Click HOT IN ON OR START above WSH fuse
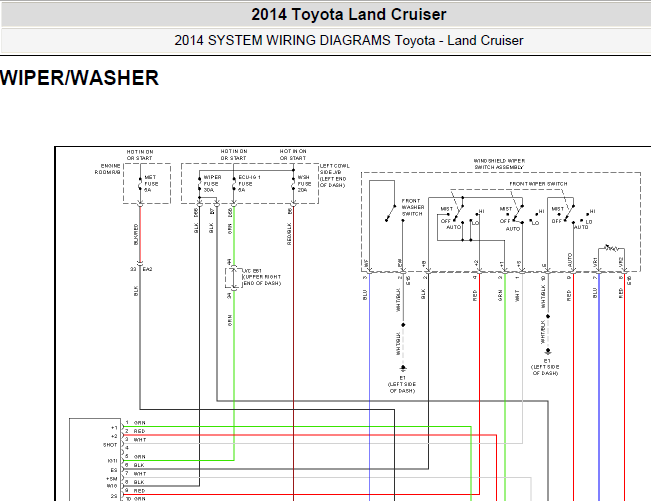The height and width of the screenshot is (501, 651). point(293,155)
